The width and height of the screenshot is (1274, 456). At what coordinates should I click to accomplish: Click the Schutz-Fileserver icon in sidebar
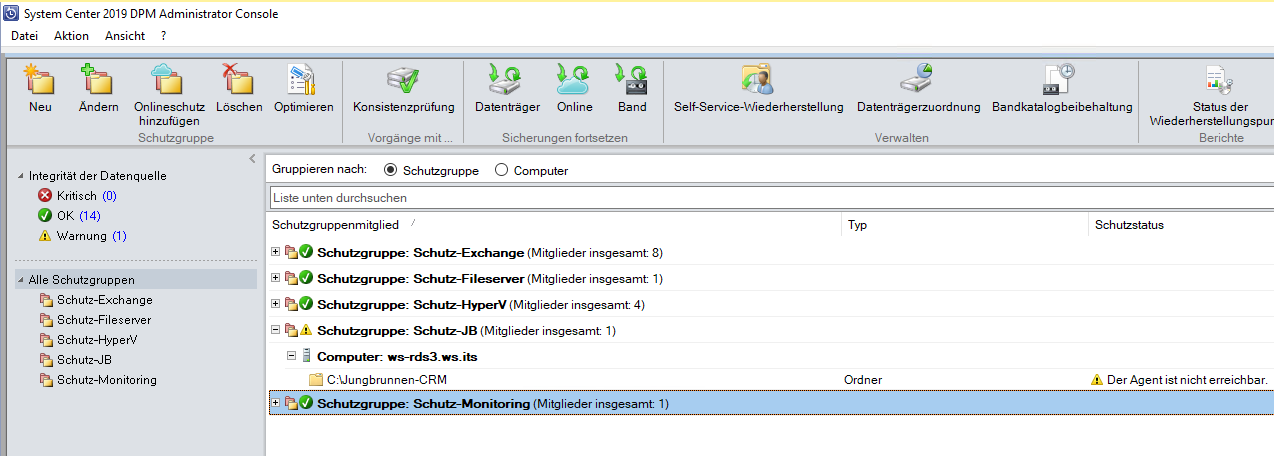(45, 320)
